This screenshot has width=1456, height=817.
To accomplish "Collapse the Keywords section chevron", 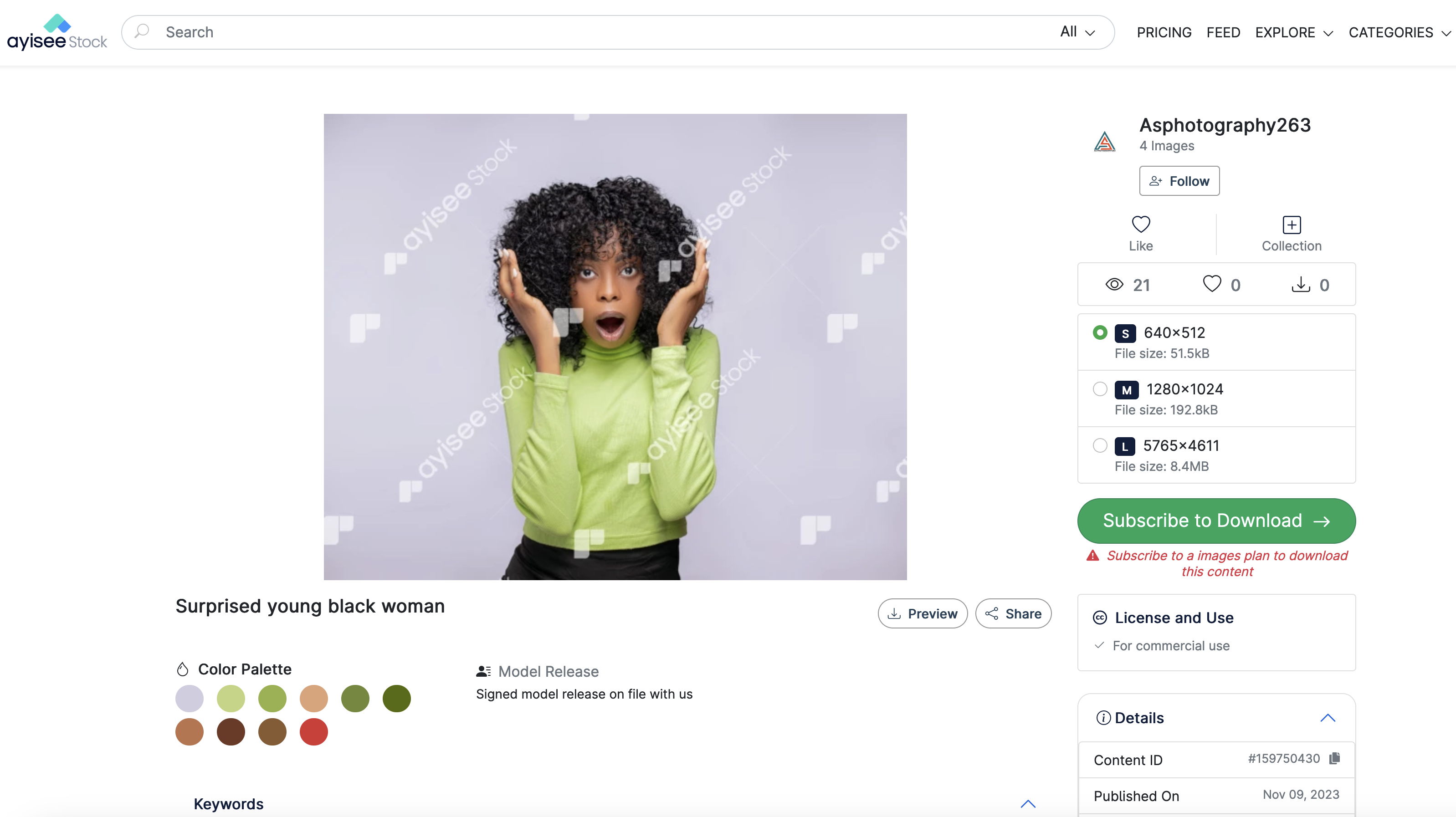I will click(1028, 803).
